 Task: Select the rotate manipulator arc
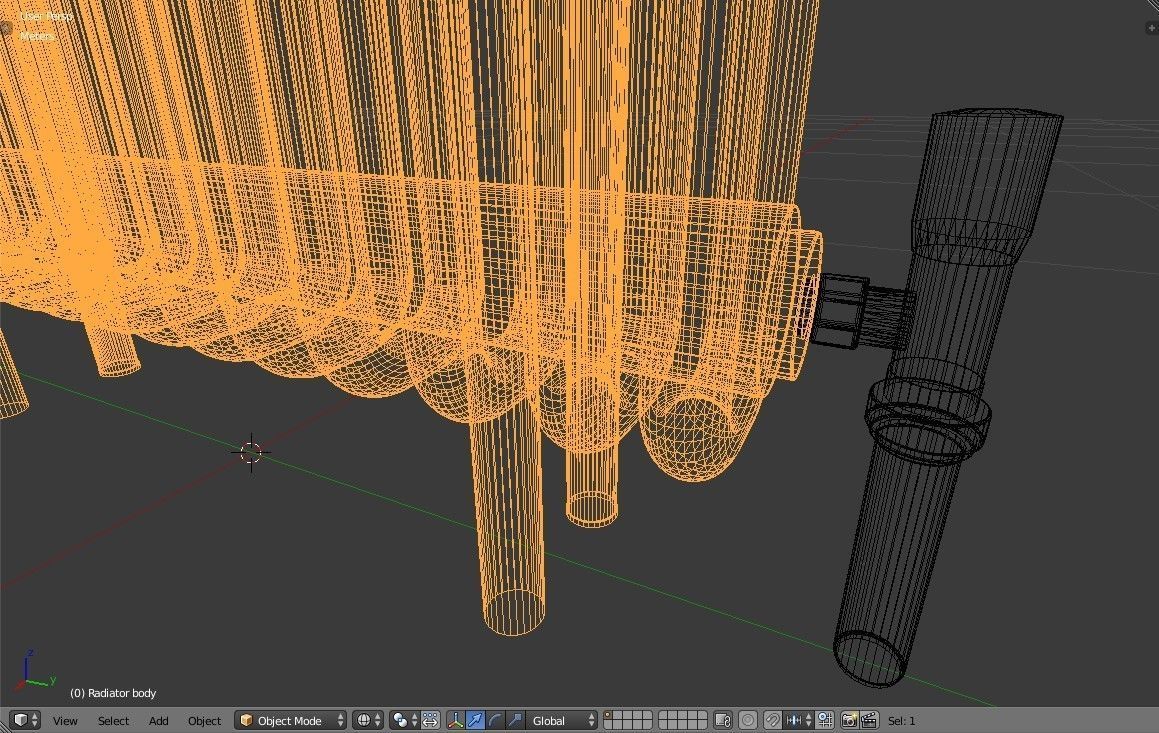tap(495, 720)
